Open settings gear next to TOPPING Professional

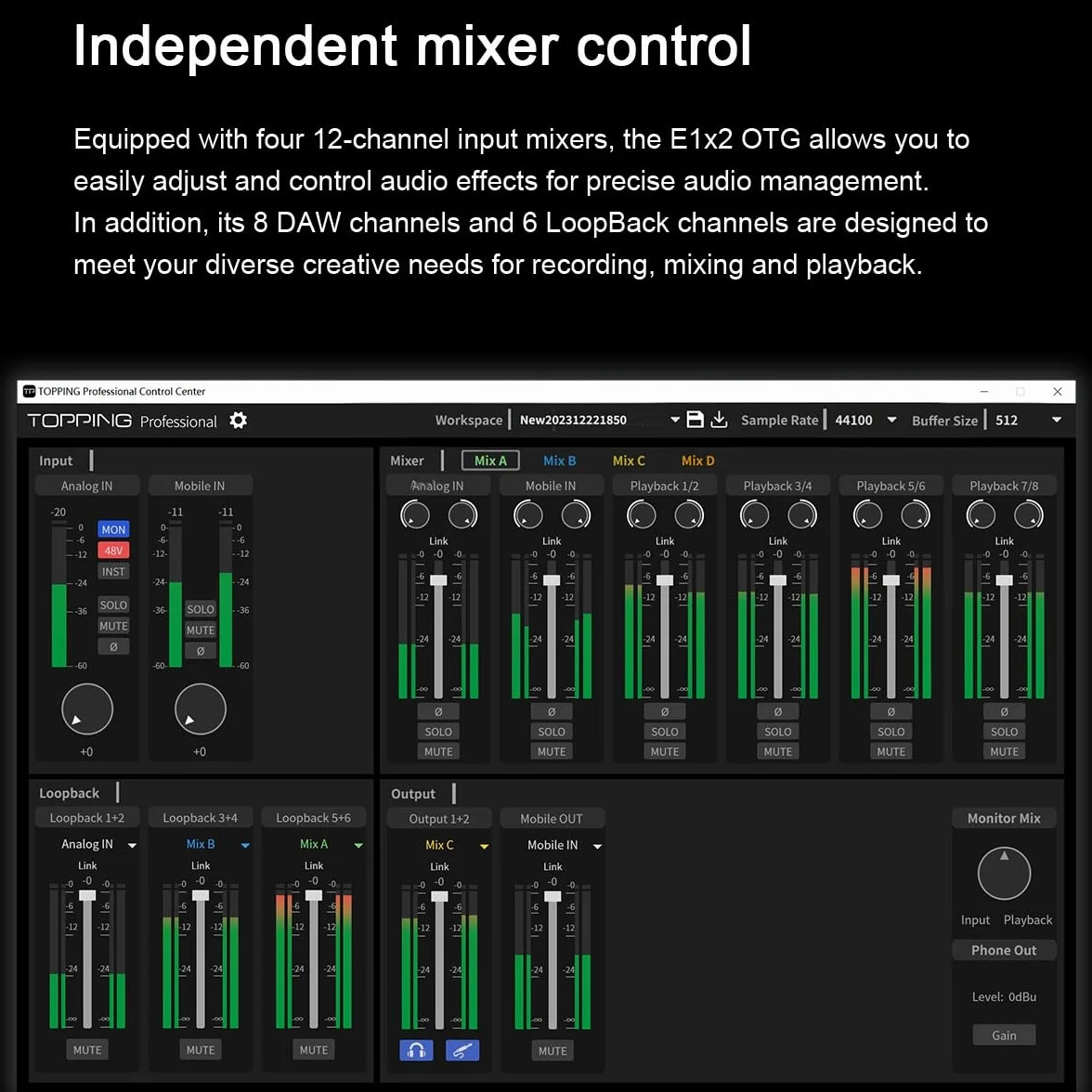pyautogui.click(x=238, y=421)
